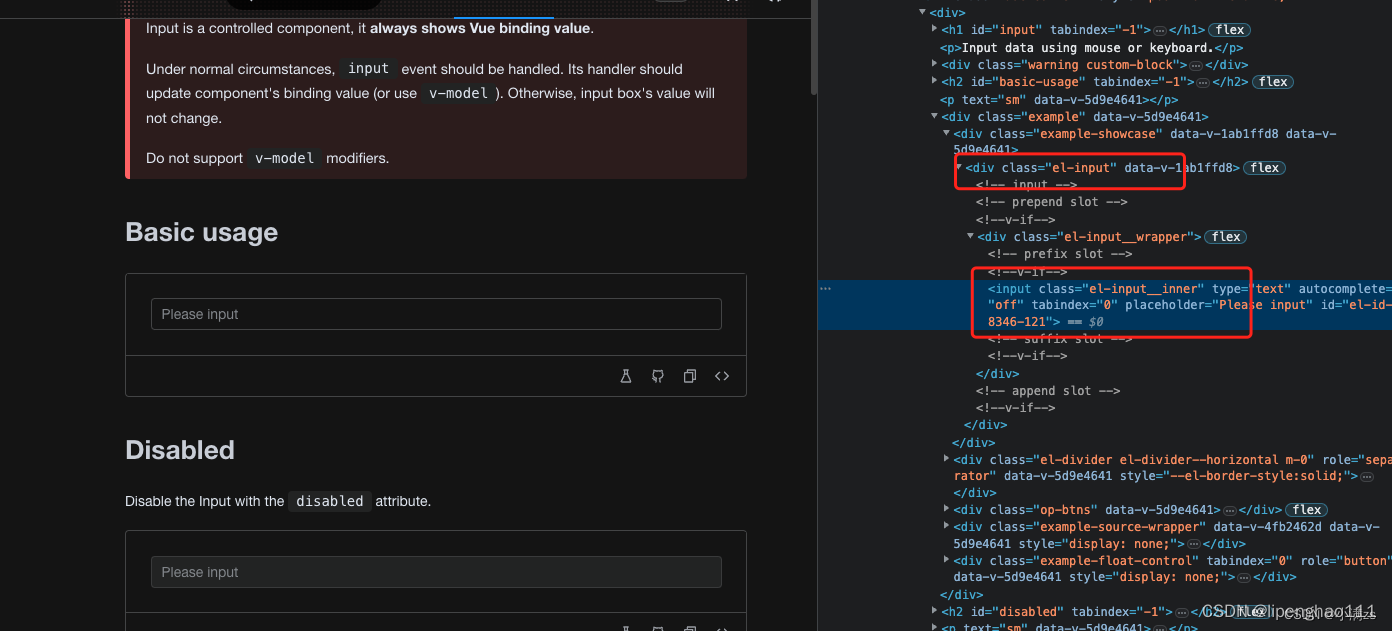
Task: Expand the h2 id="disabled" node
Action: click(x=934, y=611)
